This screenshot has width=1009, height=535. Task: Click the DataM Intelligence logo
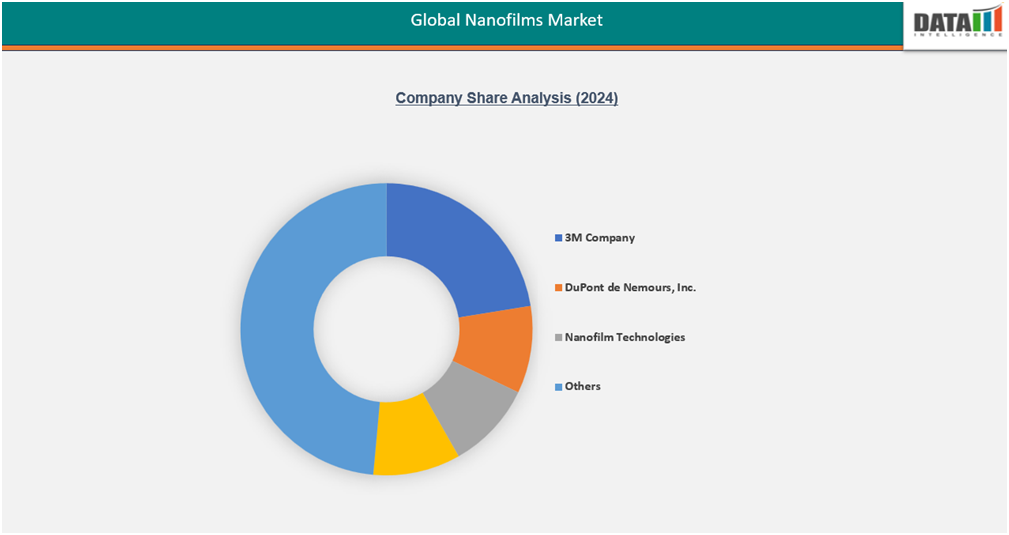[958, 21]
